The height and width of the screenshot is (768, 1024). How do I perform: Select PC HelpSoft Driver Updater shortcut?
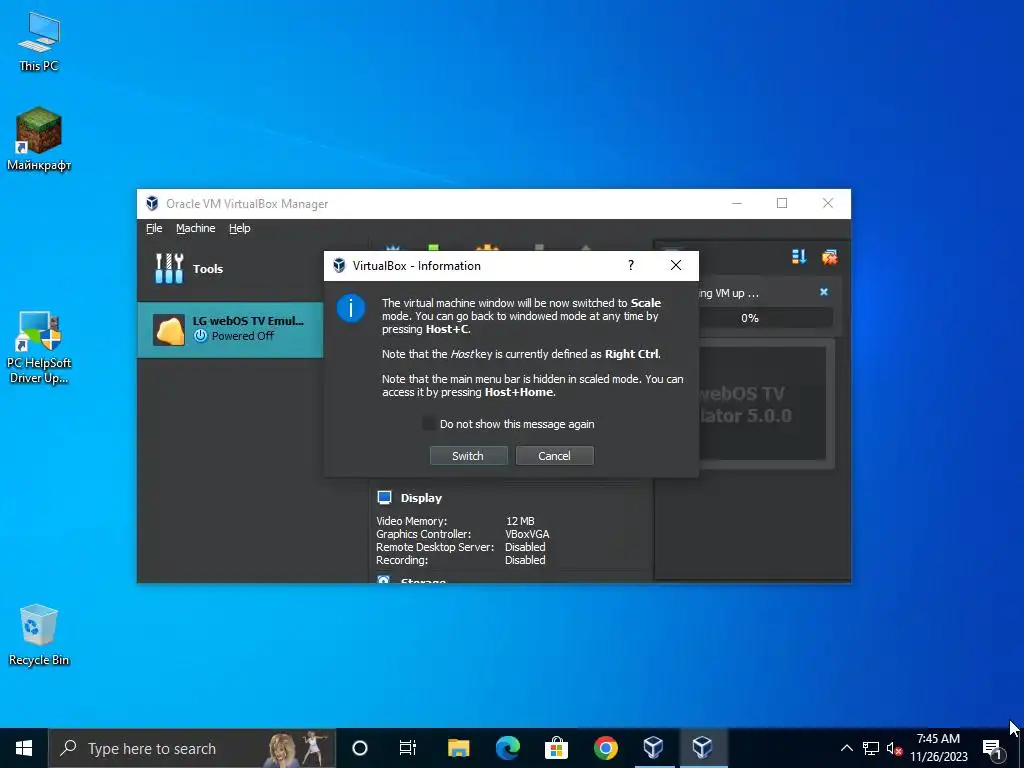pyautogui.click(x=39, y=347)
